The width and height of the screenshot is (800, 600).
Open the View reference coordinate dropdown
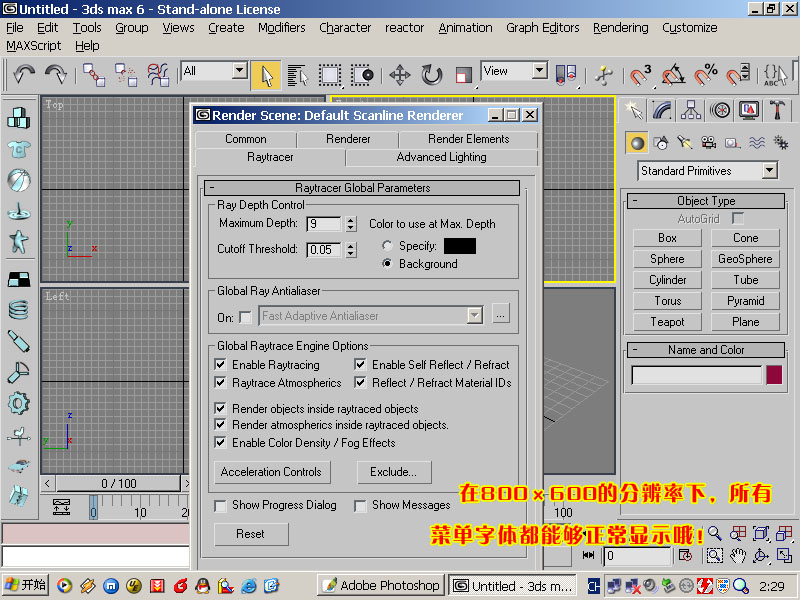[x=539, y=70]
